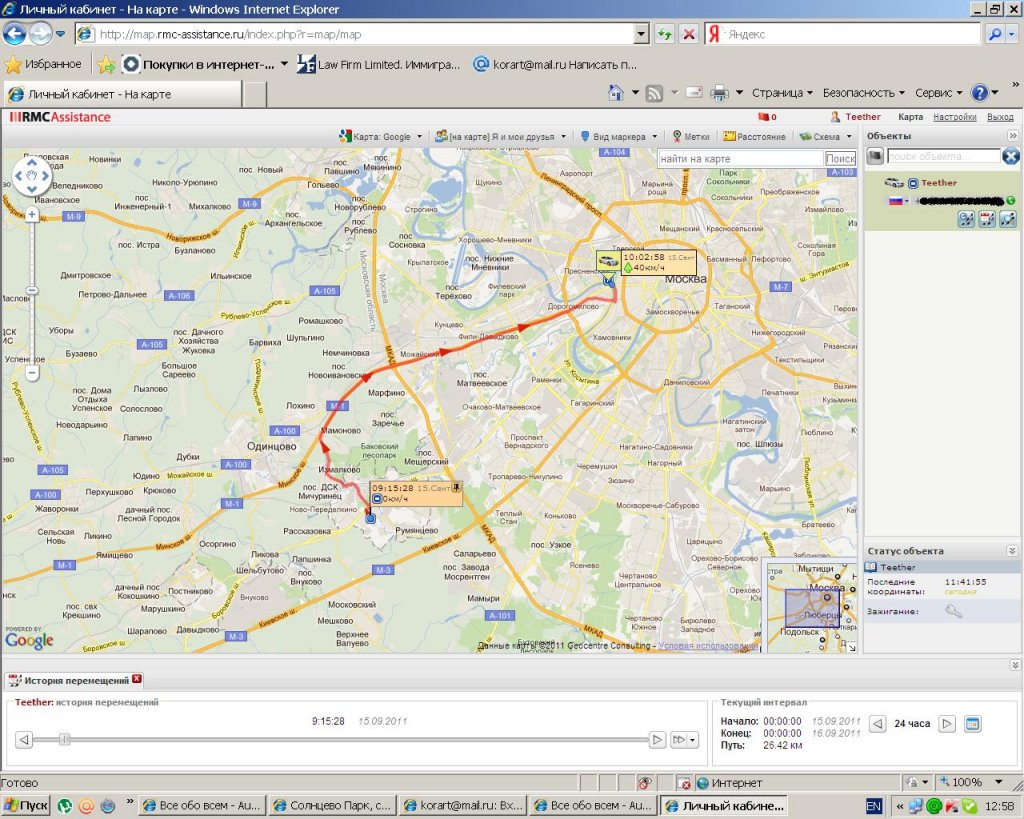The width and height of the screenshot is (1024, 819).
Task: Click the Пуск Start button
Action: [x=27, y=806]
